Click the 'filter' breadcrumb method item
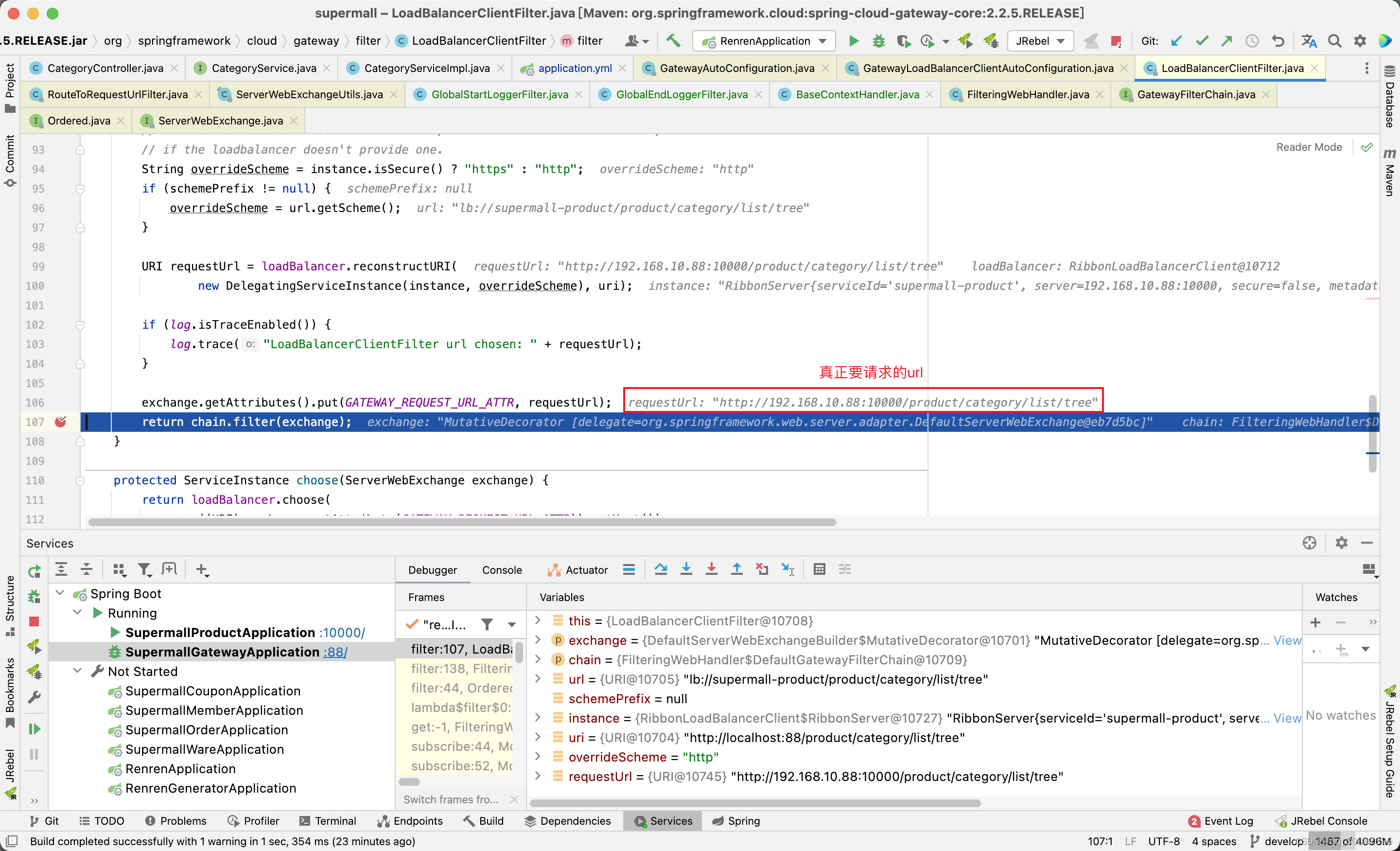 pyautogui.click(x=582, y=41)
